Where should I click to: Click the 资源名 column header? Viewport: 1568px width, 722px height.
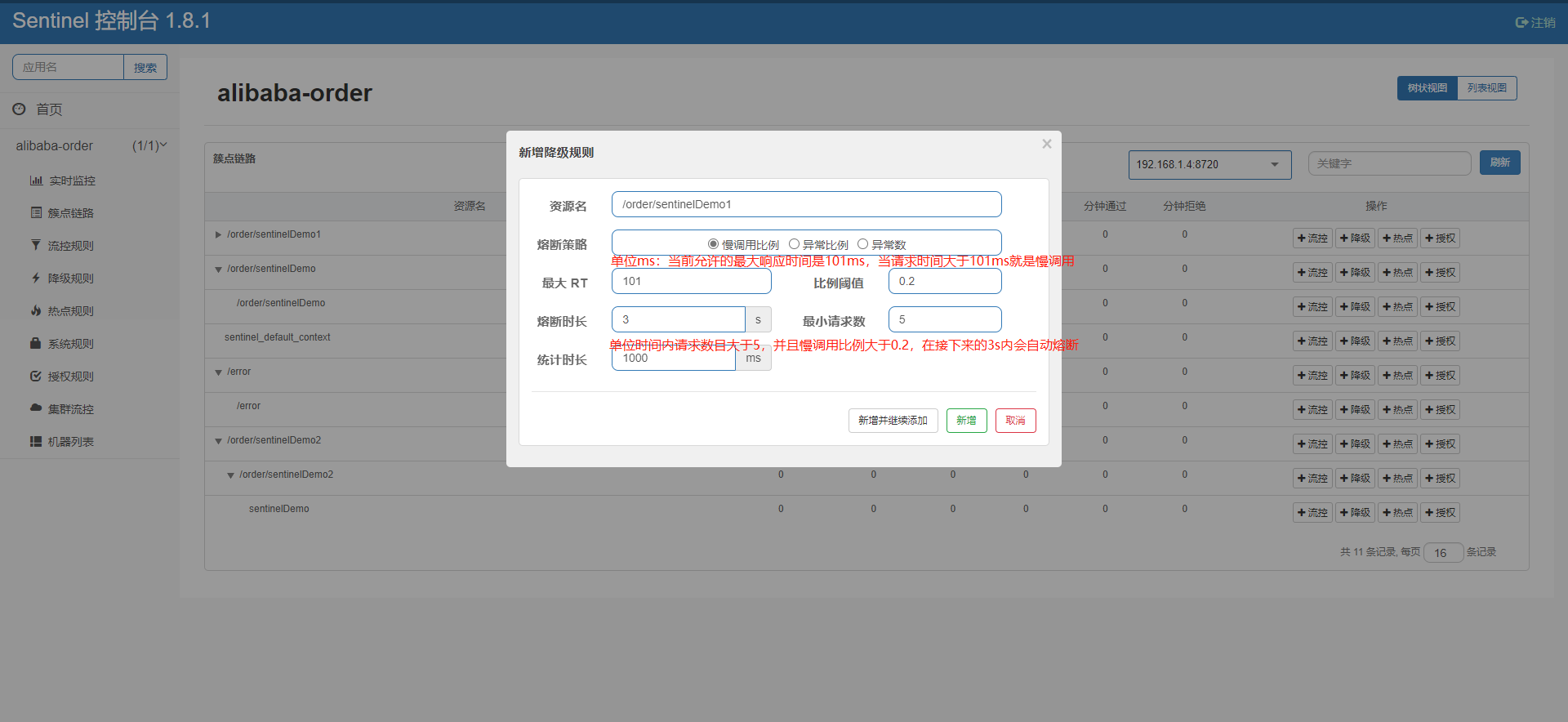(x=470, y=207)
